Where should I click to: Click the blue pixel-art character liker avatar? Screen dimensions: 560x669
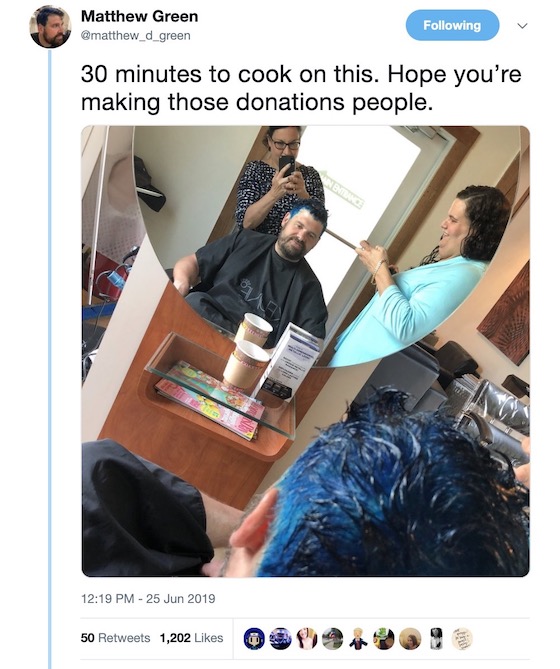pos(254,639)
